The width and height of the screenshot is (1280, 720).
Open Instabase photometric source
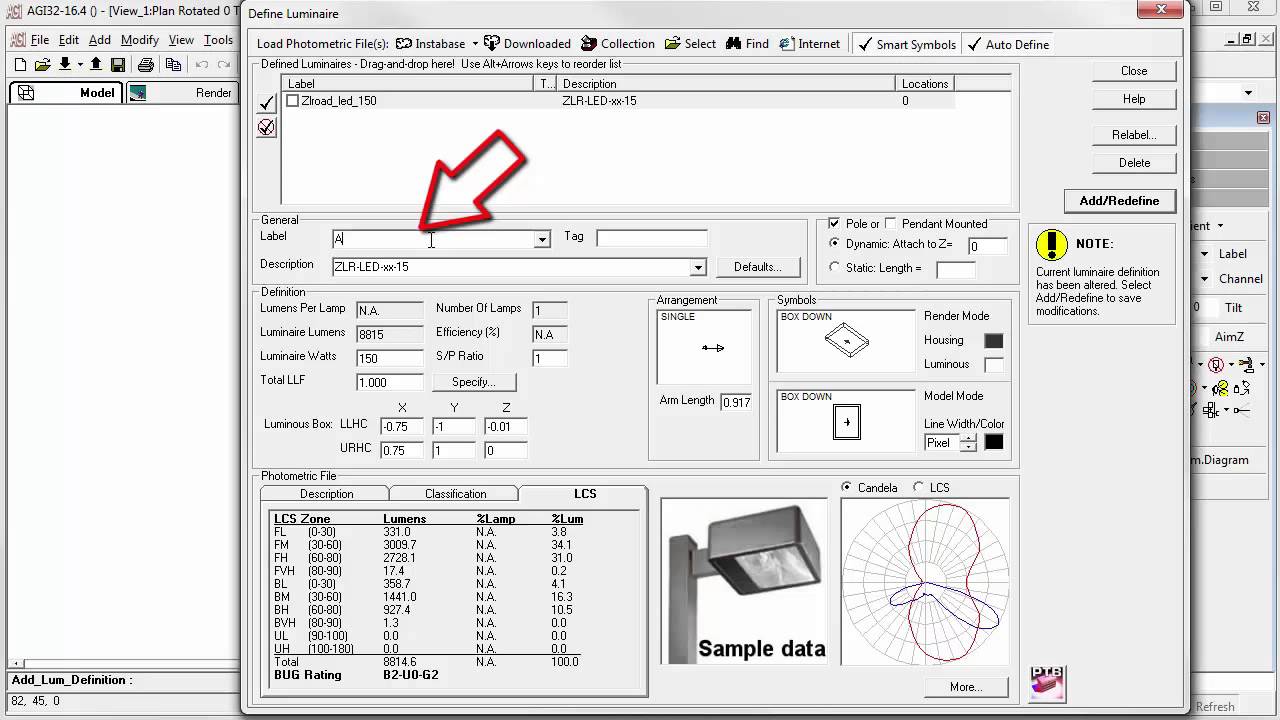(x=430, y=44)
